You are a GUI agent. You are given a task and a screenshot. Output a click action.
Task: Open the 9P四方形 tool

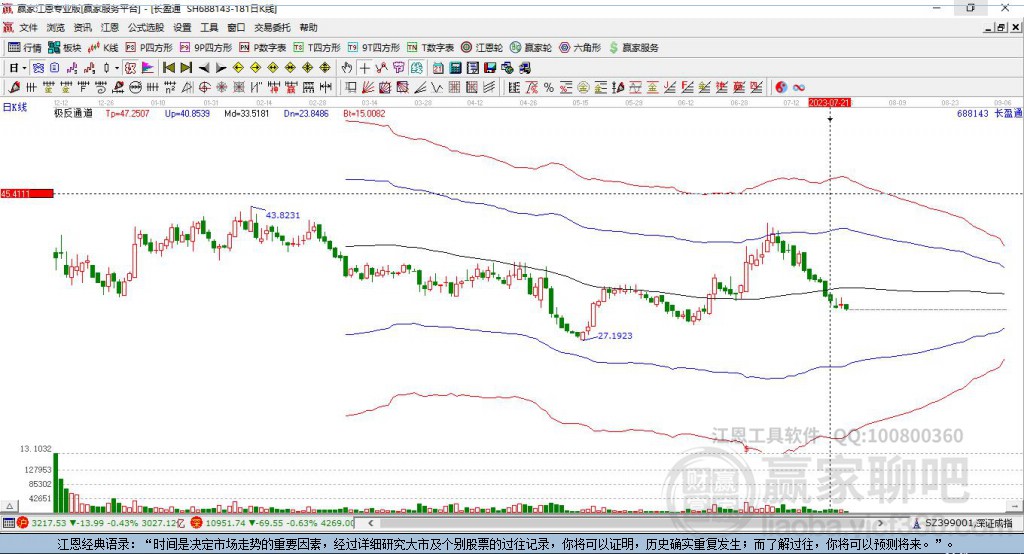point(206,48)
